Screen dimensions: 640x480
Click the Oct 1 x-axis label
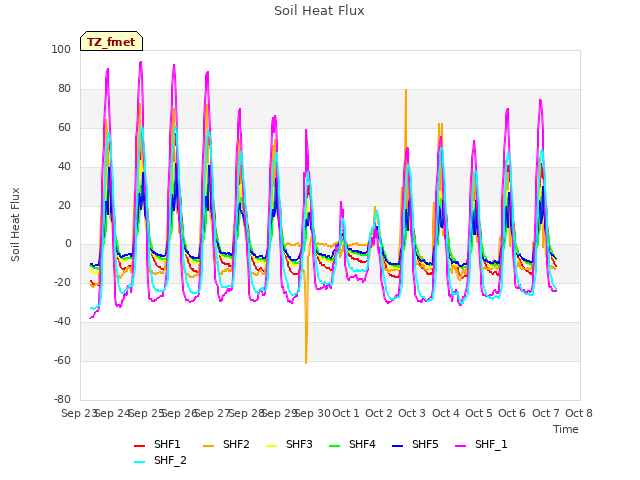pos(346,413)
